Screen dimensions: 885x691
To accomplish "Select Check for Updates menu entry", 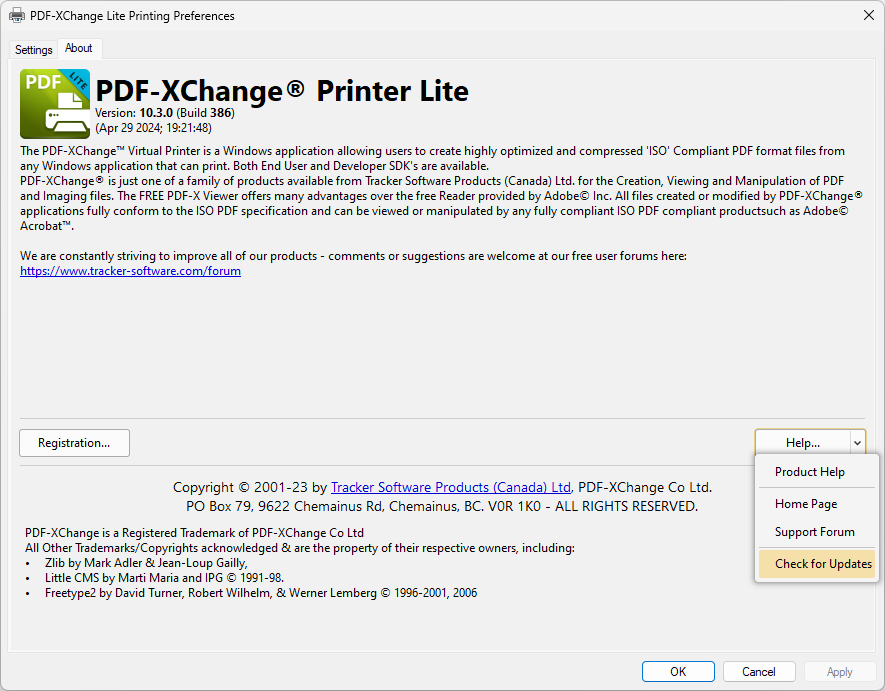I will 817,564.
